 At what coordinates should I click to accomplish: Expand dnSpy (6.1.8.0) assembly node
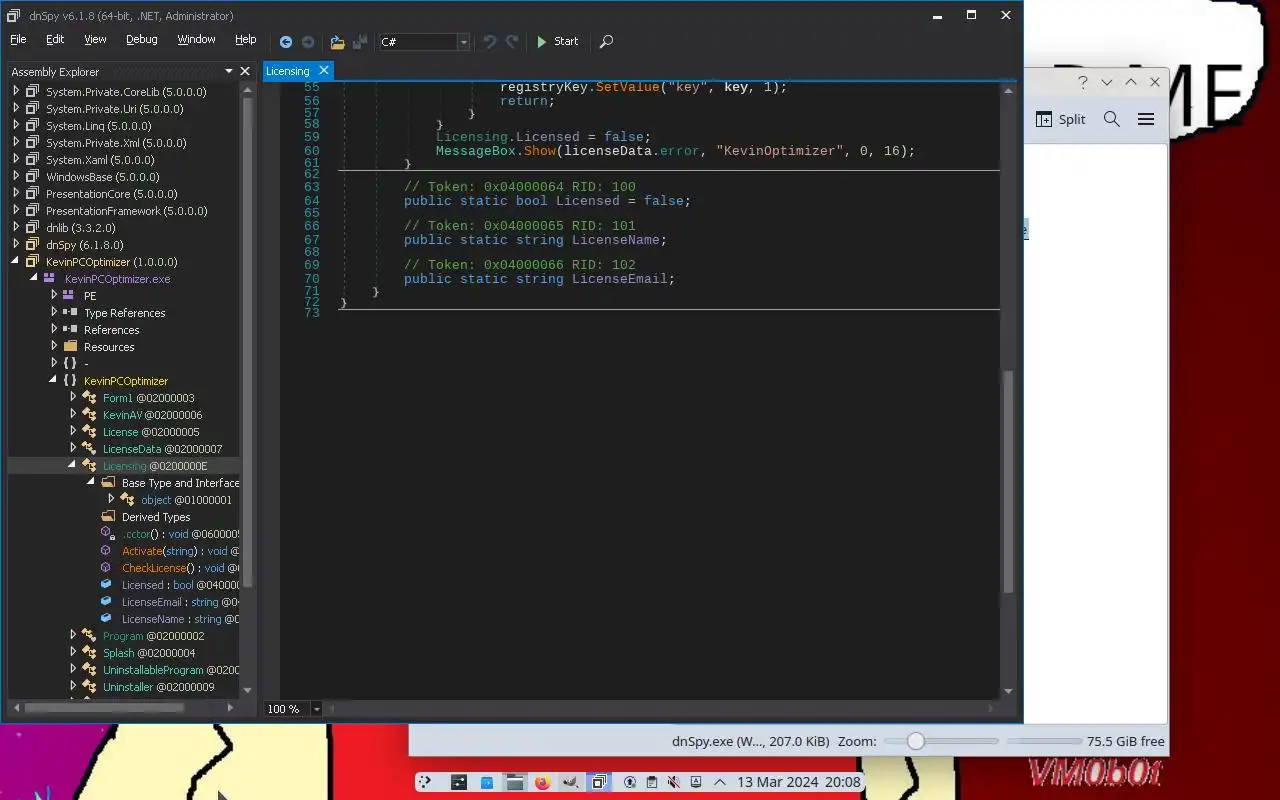tap(16, 245)
